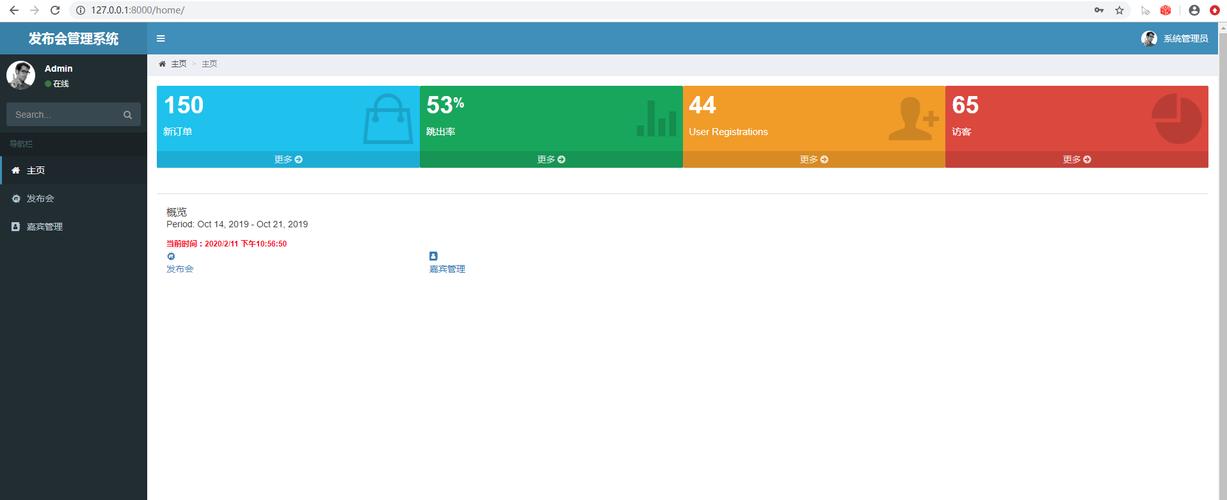This screenshot has height=500, width=1227.
Task: Click the shopping bag icon on blue card
Action: [387, 119]
